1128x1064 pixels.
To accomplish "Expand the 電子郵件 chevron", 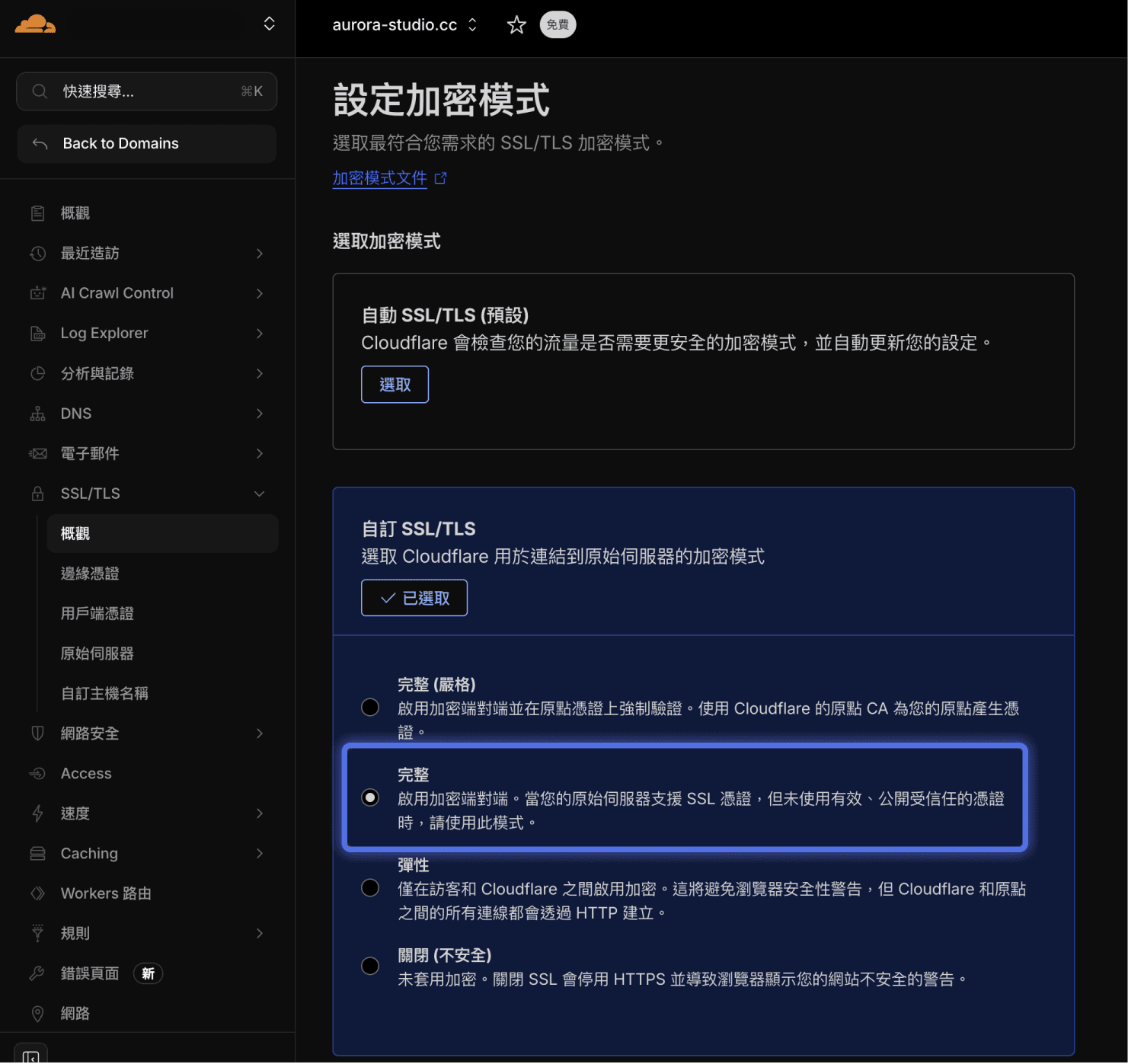I will pyautogui.click(x=260, y=453).
